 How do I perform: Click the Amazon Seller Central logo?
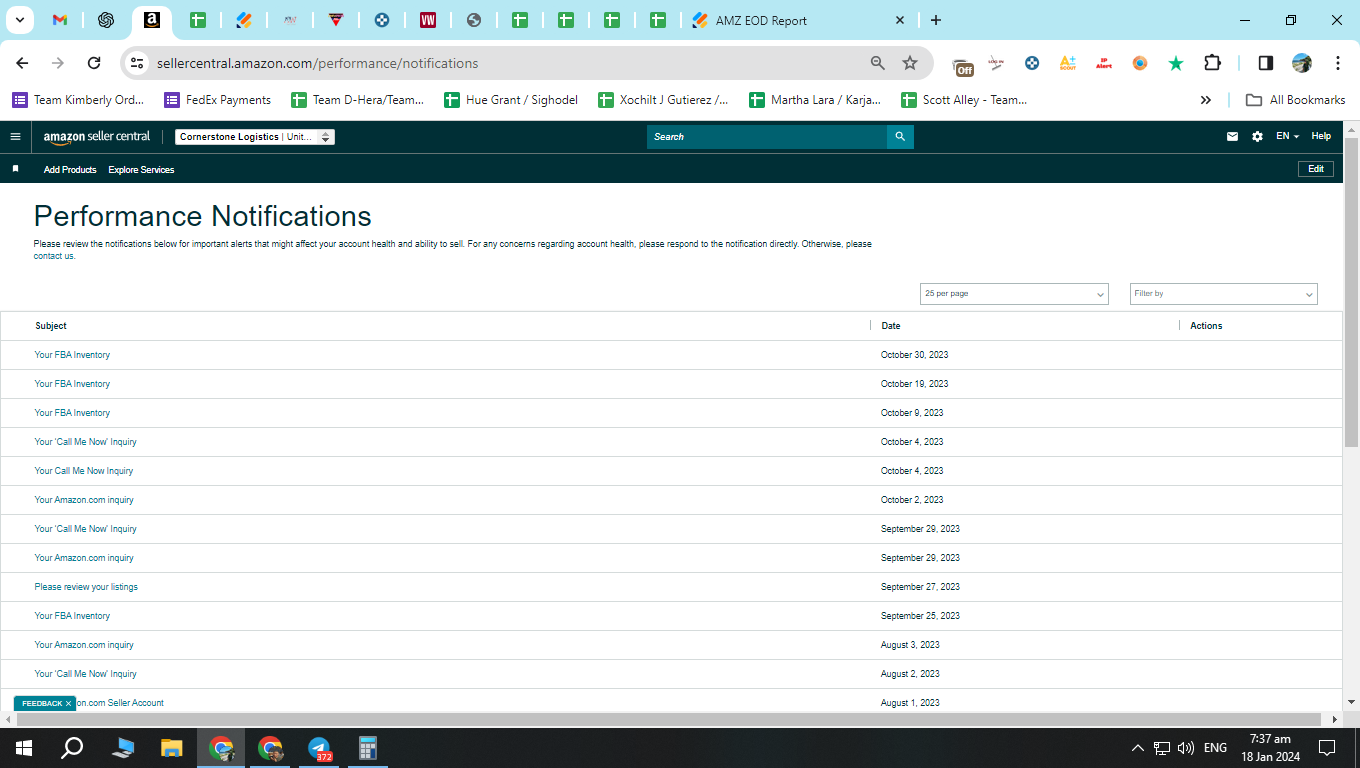tap(97, 137)
